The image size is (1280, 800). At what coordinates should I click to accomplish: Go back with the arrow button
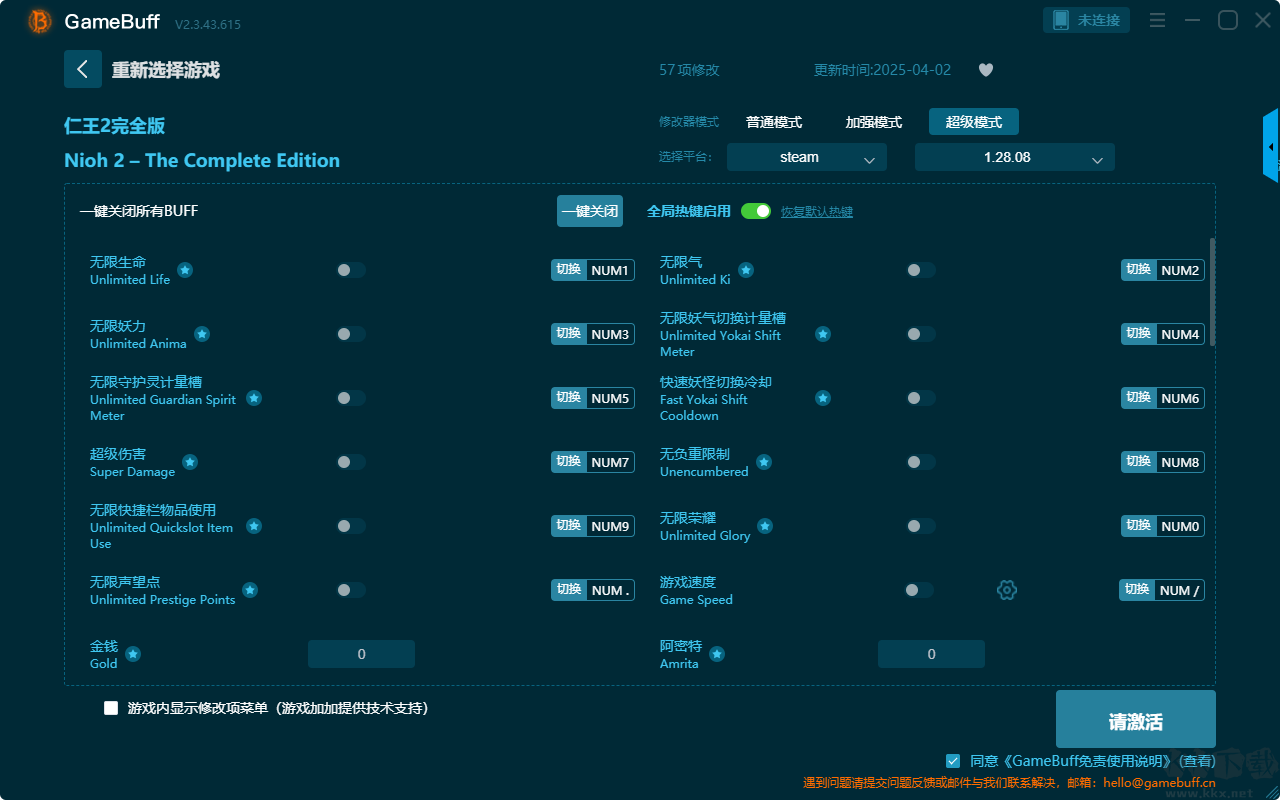coord(83,69)
